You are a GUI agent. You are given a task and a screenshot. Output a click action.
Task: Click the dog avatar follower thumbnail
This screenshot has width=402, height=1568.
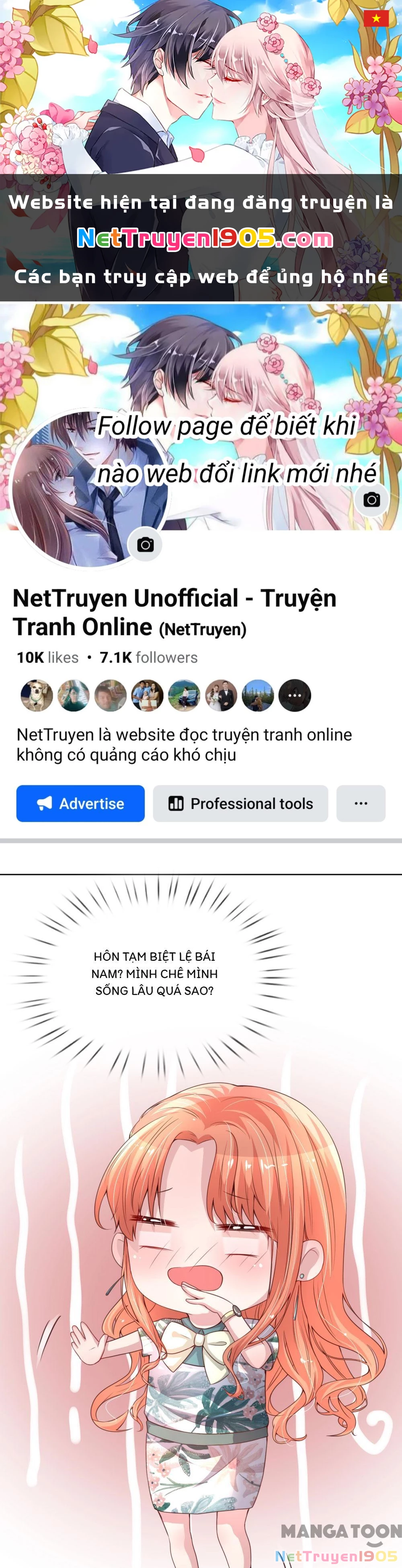pos(37,695)
